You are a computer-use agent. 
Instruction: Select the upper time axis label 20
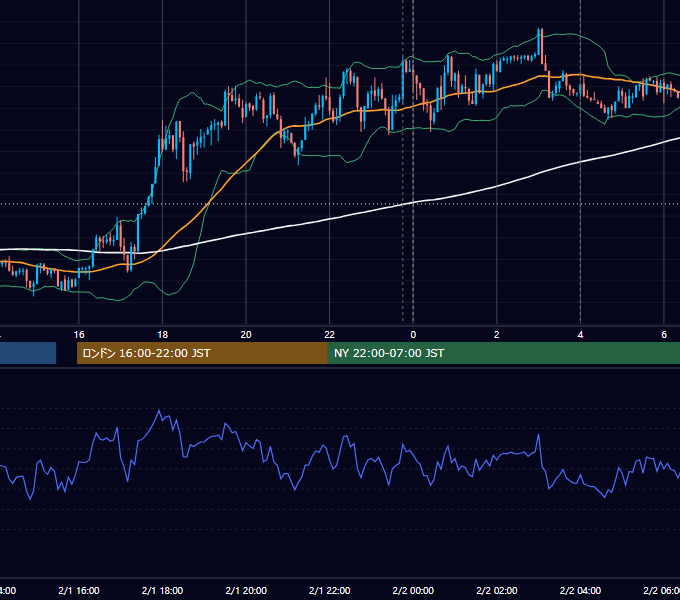[x=246, y=335]
